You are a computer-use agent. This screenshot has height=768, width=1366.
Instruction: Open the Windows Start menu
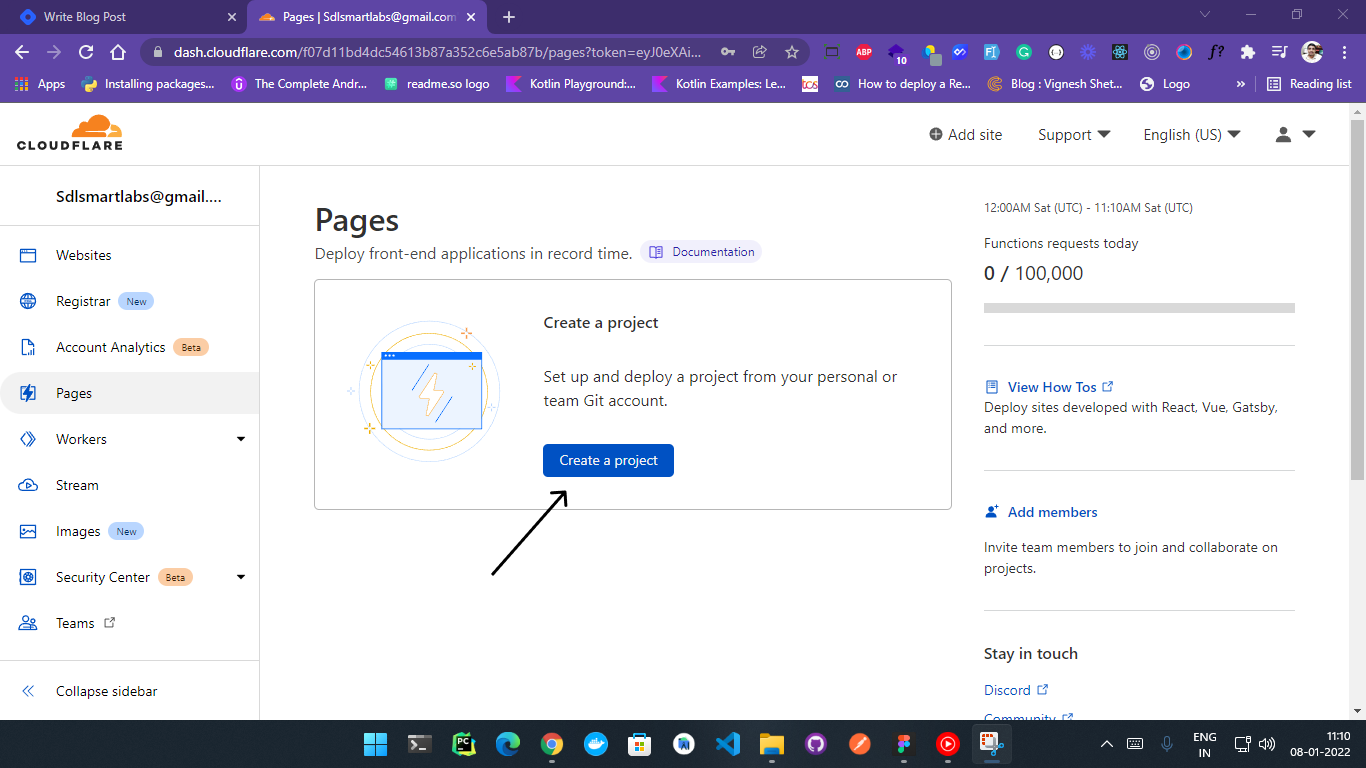click(x=376, y=744)
